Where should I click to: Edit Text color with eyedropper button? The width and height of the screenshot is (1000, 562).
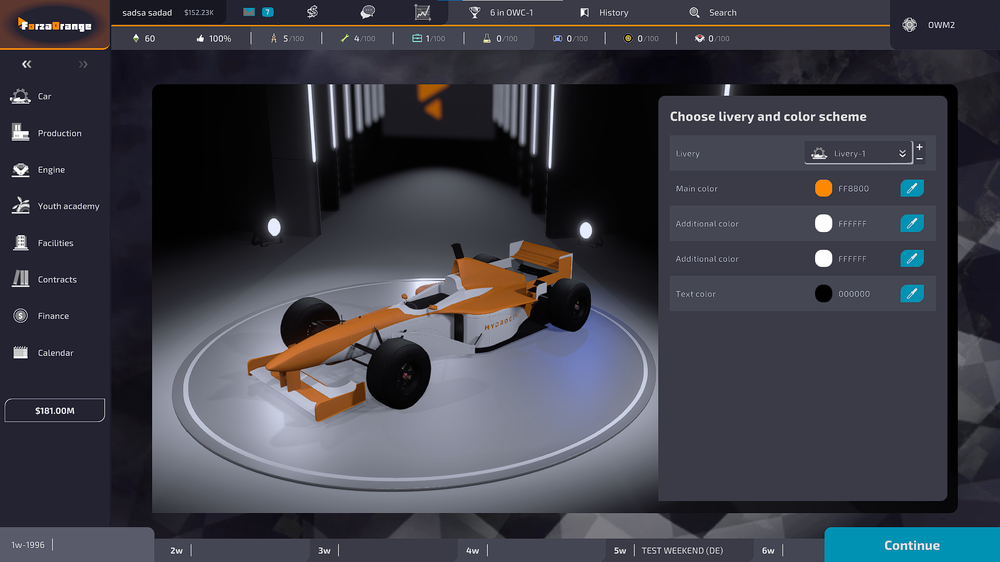coord(912,293)
